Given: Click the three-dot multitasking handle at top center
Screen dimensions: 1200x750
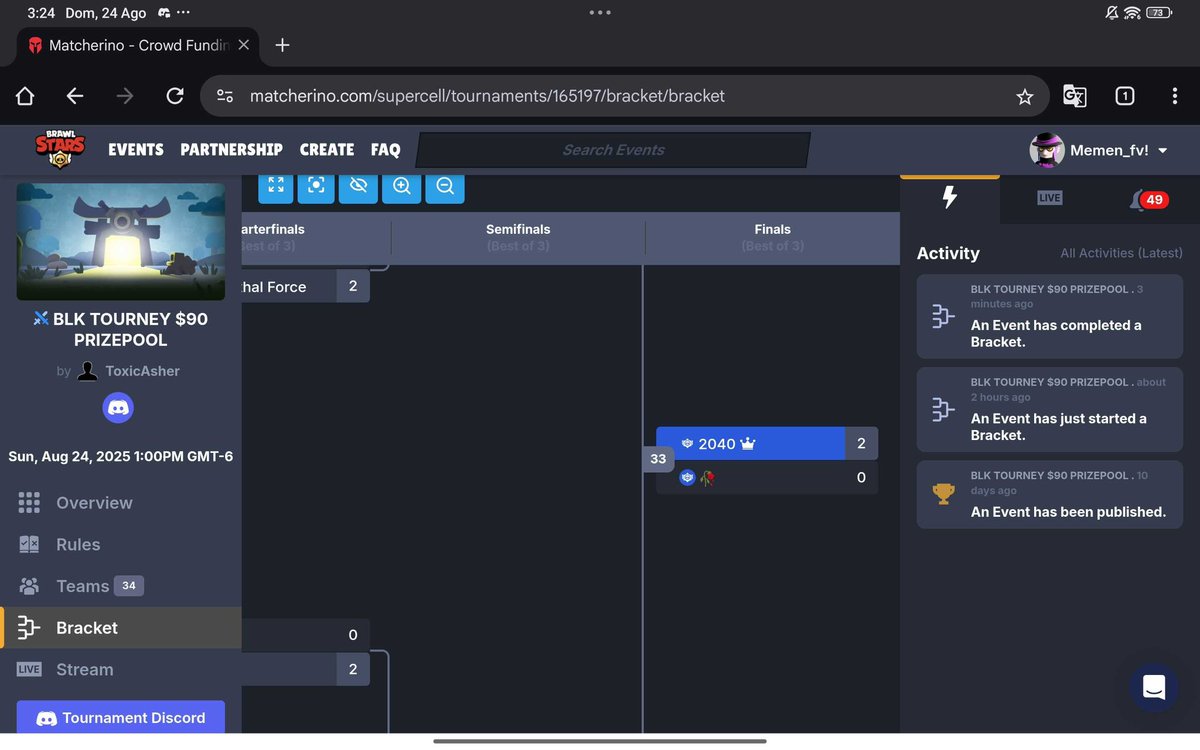Looking at the screenshot, I should click(x=600, y=13).
